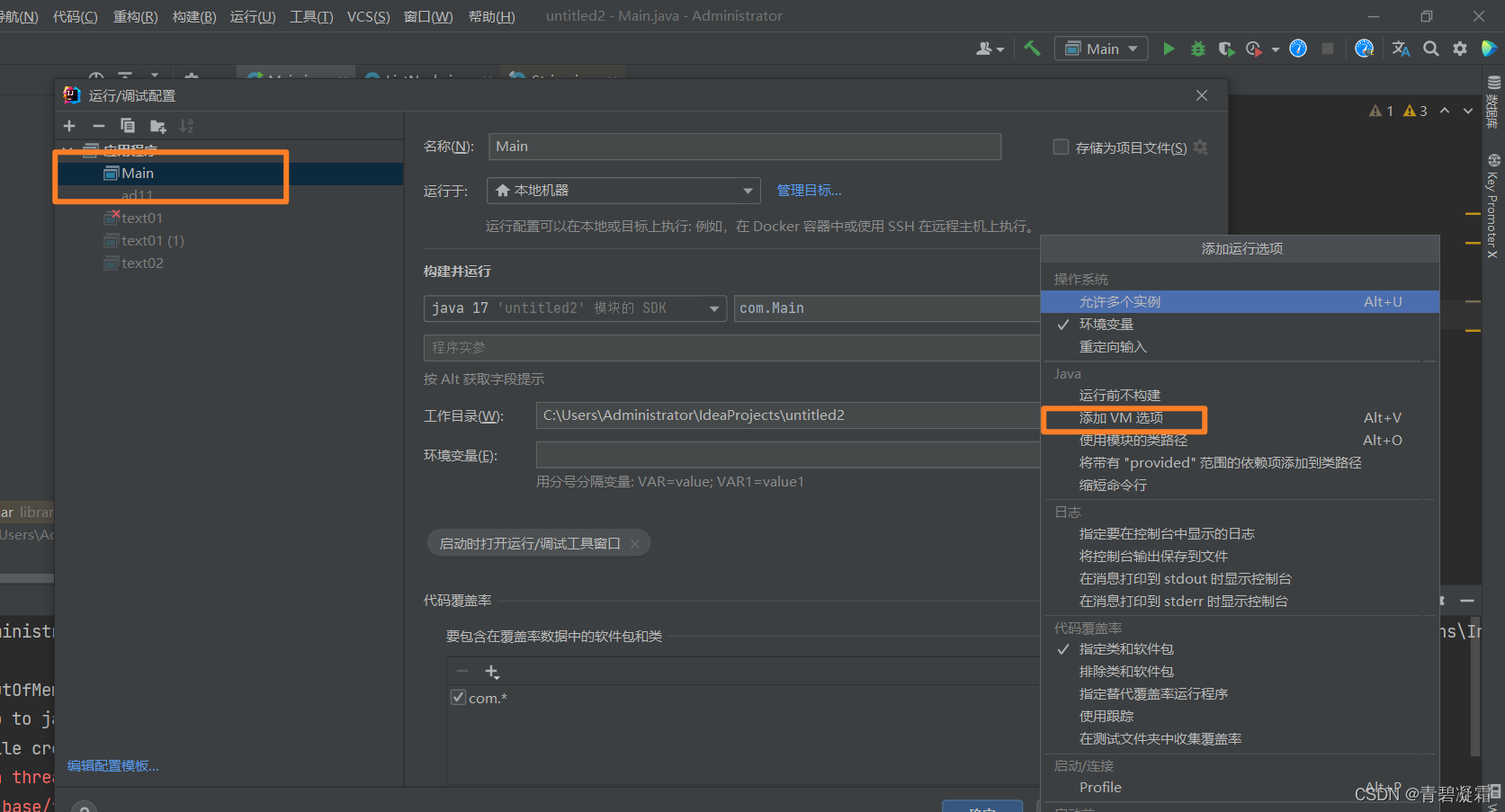The height and width of the screenshot is (812, 1505).
Task: Open Key Promoter X side panel
Action: (x=1493, y=207)
